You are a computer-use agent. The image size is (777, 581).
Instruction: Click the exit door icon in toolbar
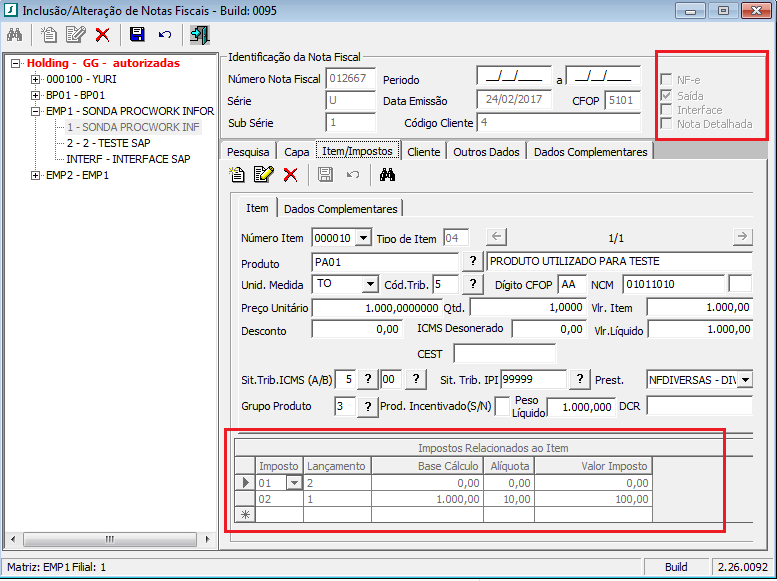199,35
